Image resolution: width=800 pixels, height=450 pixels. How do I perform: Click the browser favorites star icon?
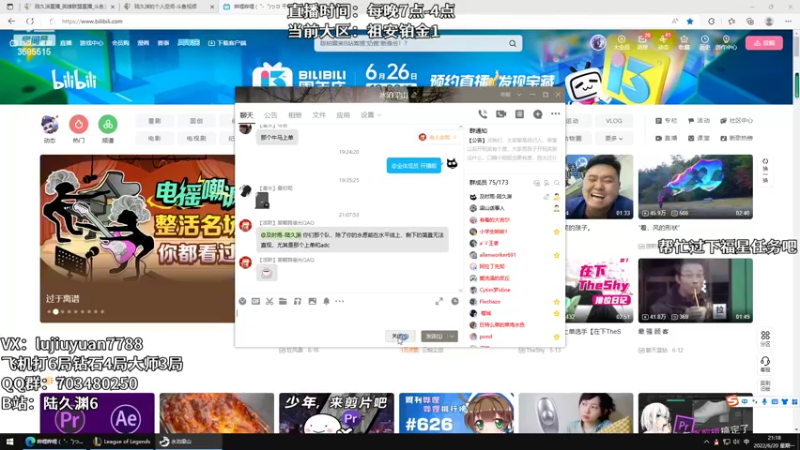(690, 21)
